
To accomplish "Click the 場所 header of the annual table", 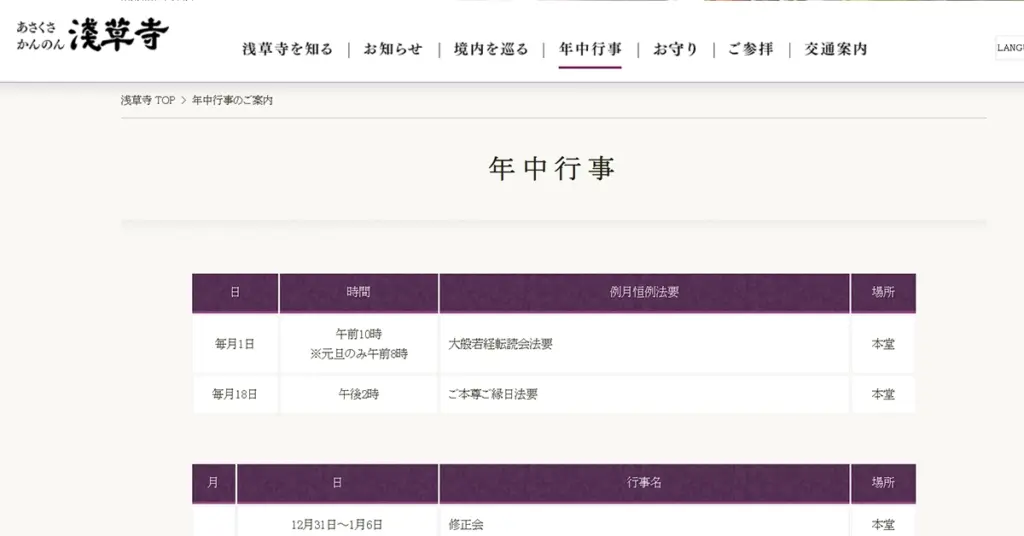I will 883,483.
